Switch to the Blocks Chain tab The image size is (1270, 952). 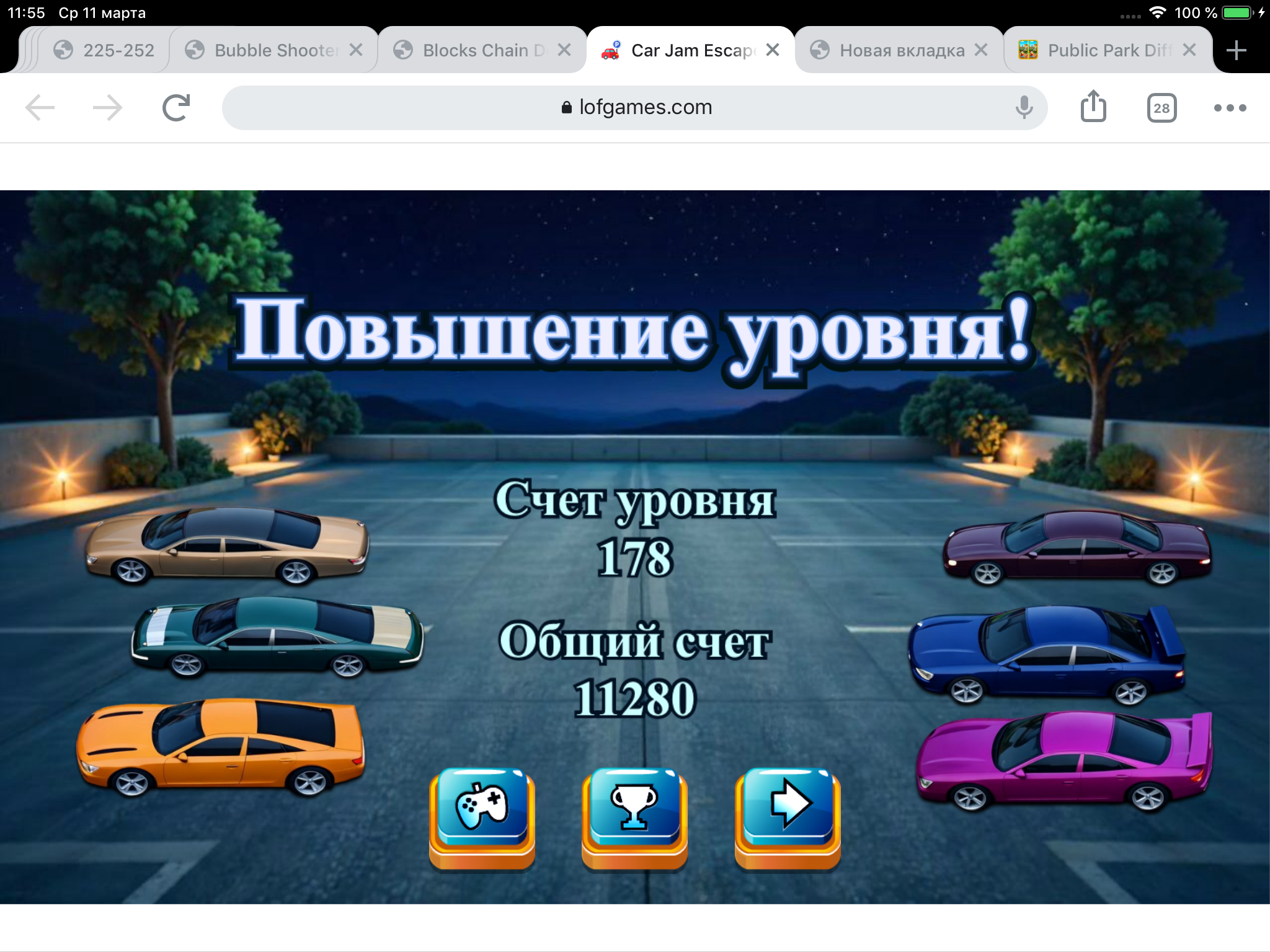pos(474,50)
